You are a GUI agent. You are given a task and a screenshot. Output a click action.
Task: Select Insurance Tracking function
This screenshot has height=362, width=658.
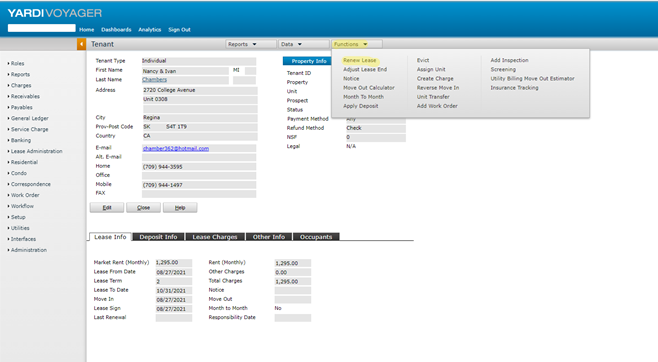point(514,88)
